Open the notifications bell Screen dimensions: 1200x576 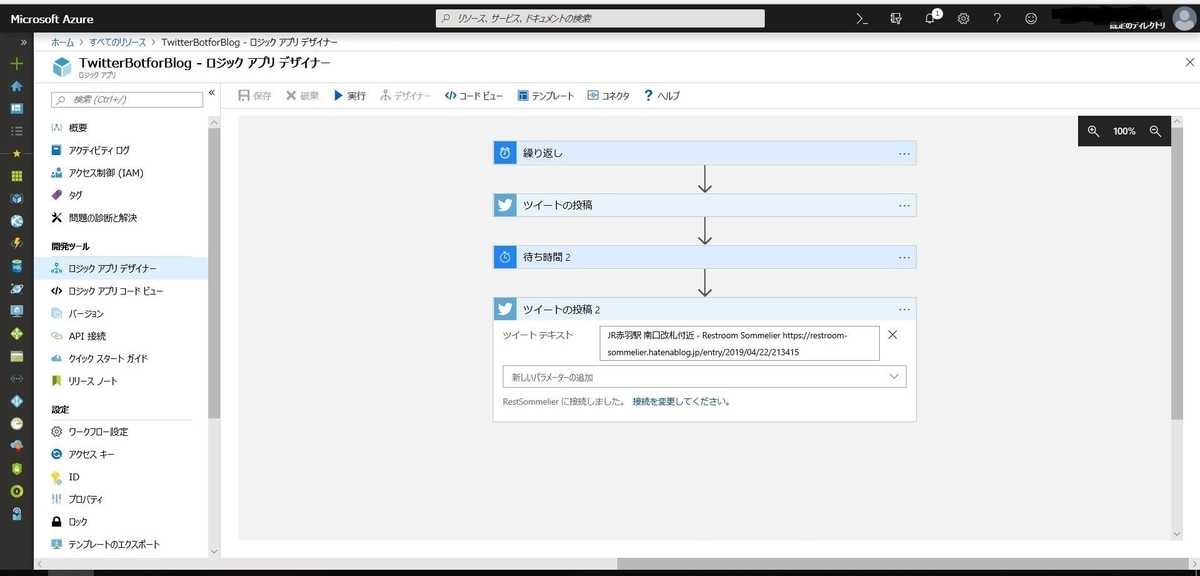tap(931, 18)
